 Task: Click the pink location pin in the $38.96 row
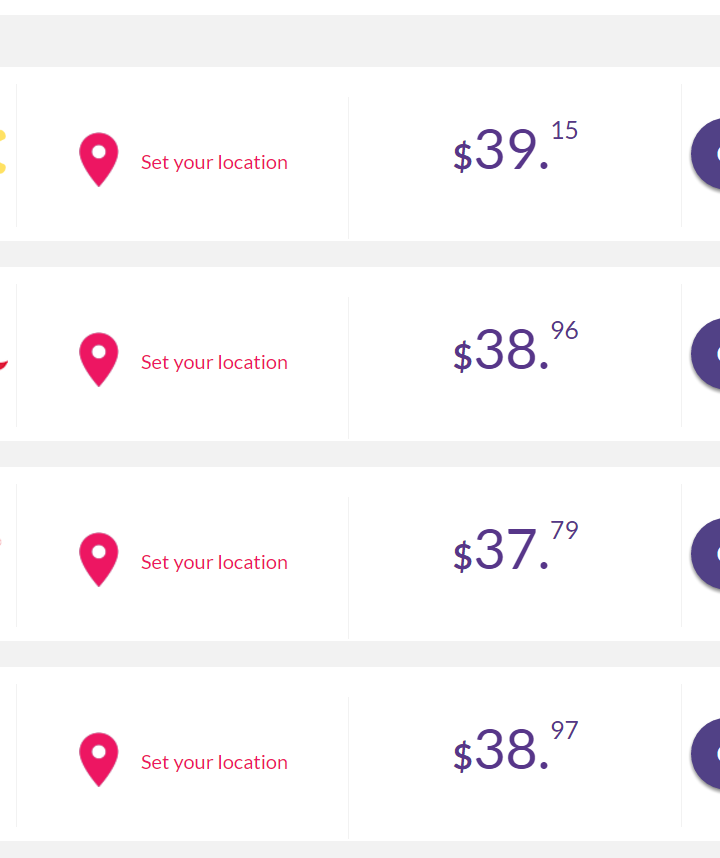click(x=98, y=360)
